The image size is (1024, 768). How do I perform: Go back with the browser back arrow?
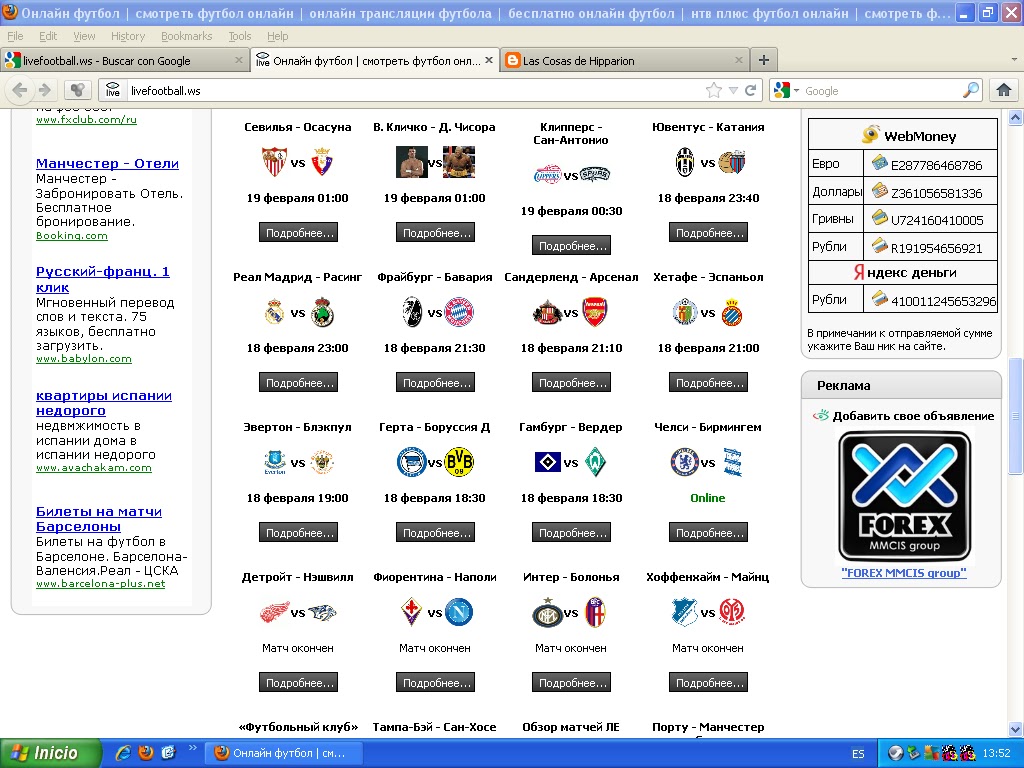(20, 90)
